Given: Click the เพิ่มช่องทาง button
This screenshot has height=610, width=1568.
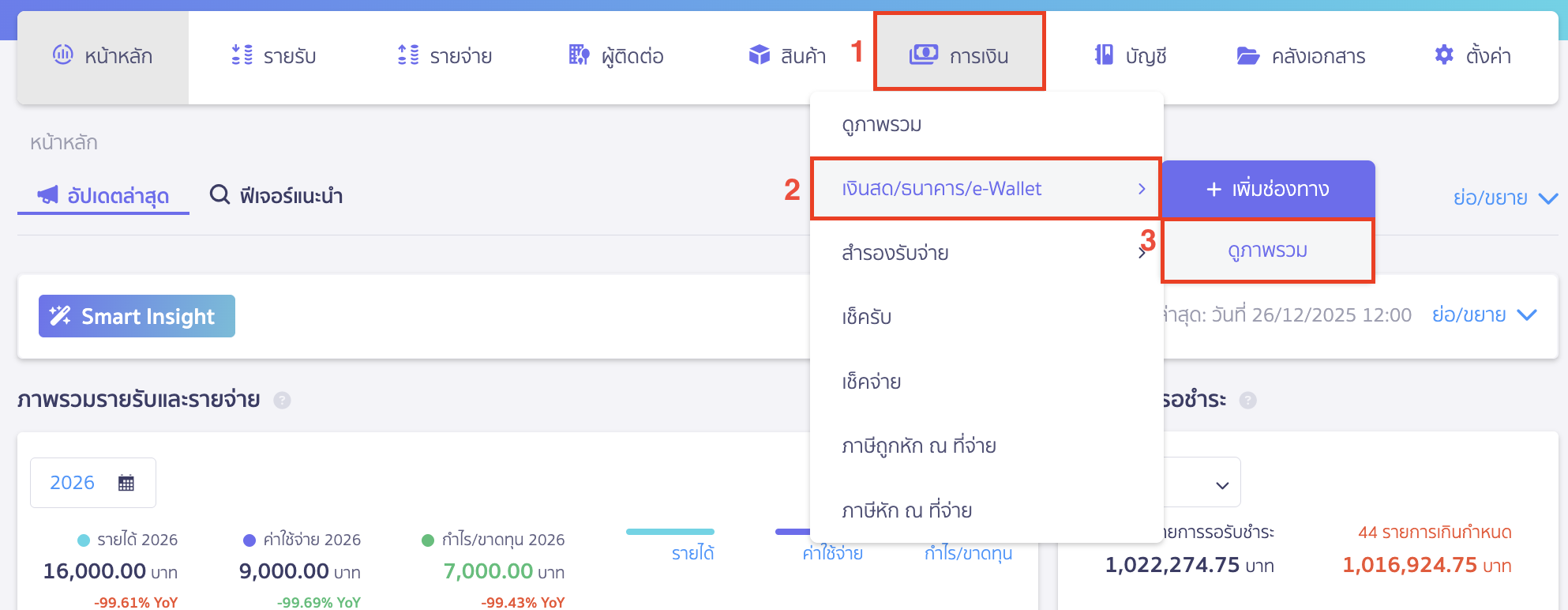Looking at the screenshot, I should 1268,189.
